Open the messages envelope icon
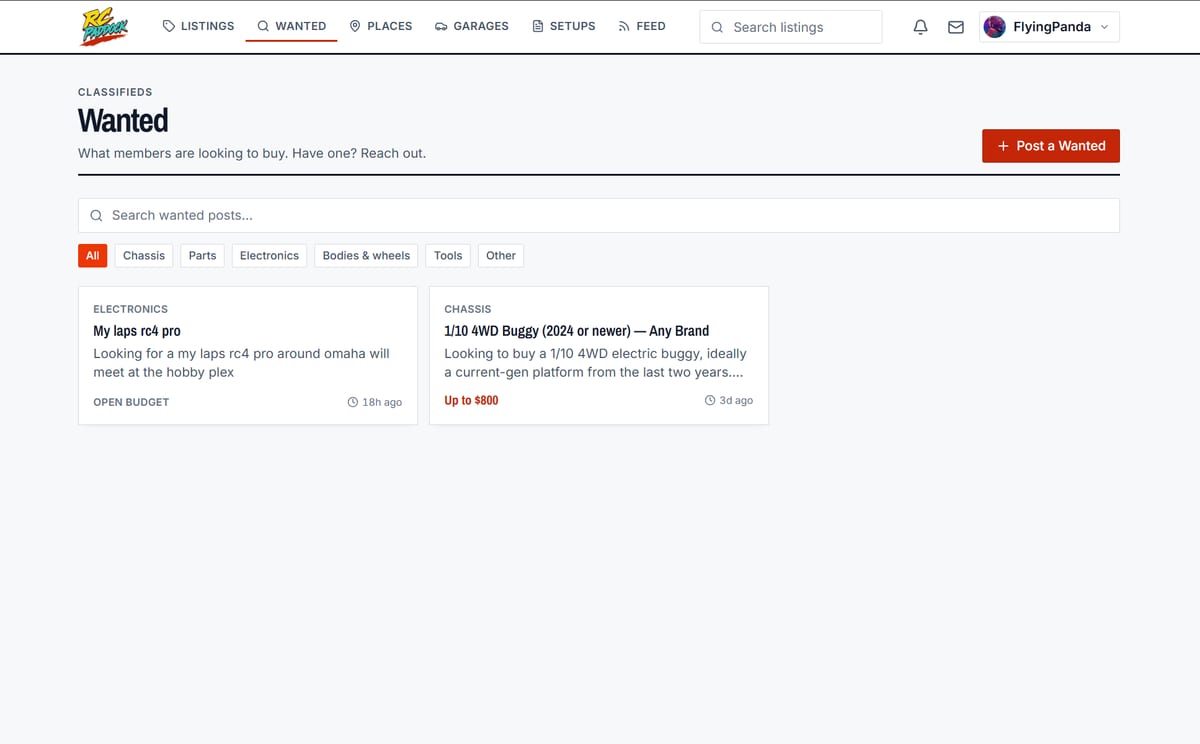The width and height of the screenshot is (1200, 744). [x=956, y=27]
